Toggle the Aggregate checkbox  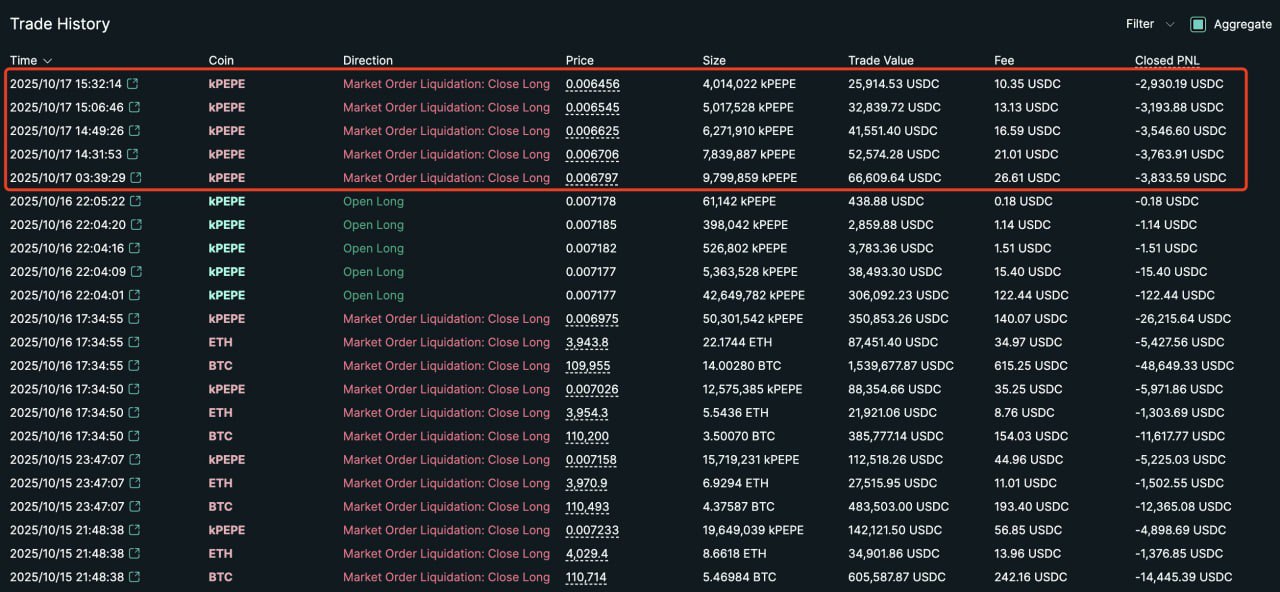click(x=1197, y=24)
